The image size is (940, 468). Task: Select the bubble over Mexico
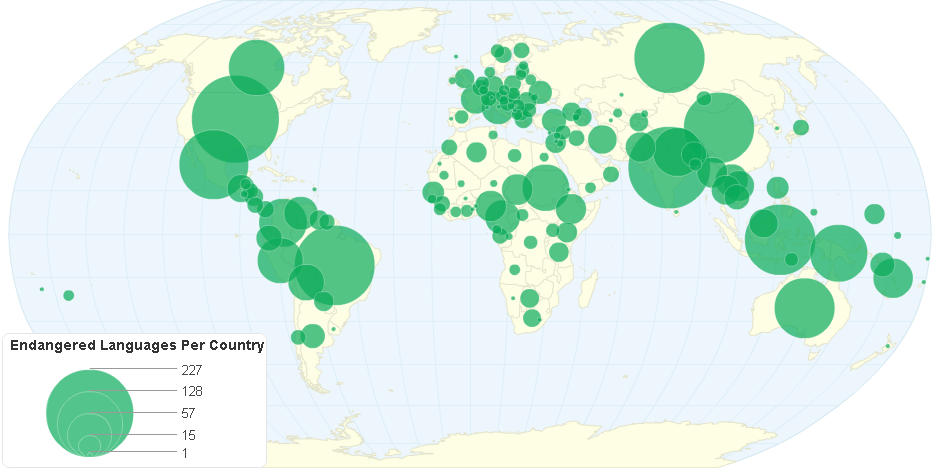tap(213, 164)
